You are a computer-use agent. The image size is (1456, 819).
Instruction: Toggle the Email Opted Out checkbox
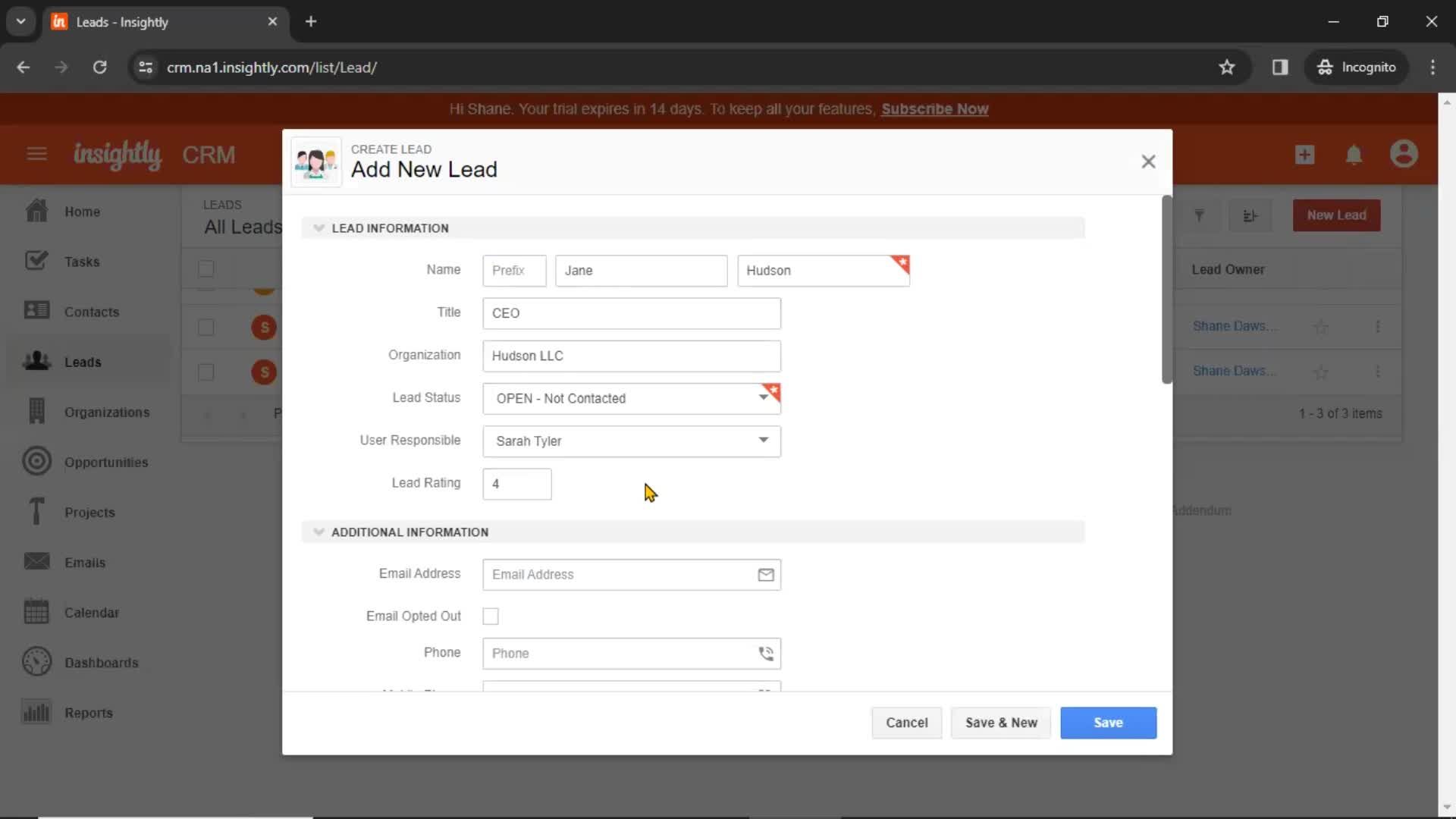tap(490, 615)
